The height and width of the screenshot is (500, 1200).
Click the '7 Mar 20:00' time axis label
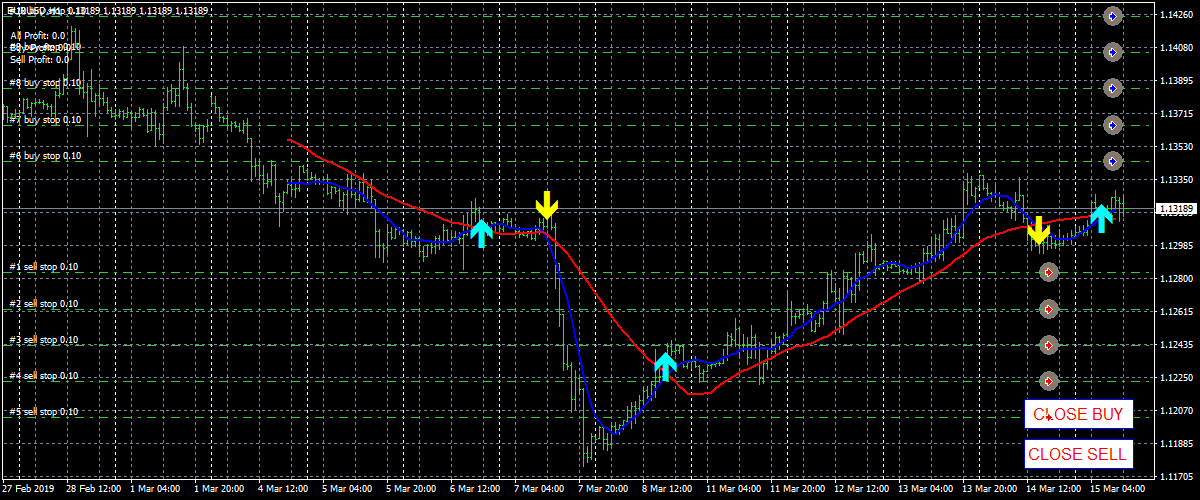click(x=601, y=489)
